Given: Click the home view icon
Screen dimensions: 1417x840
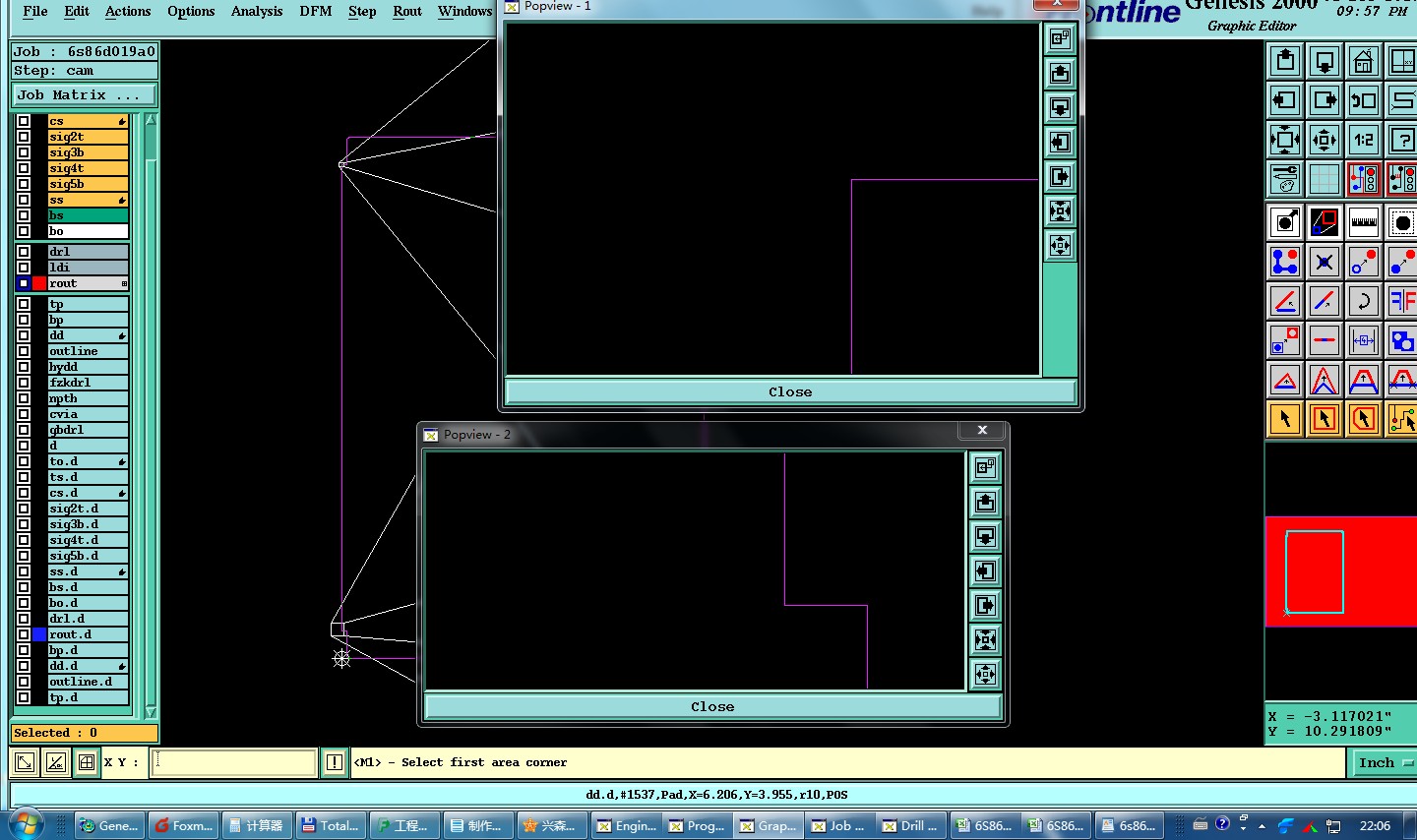Looking at the screenshot, I should click(1364, 61).
